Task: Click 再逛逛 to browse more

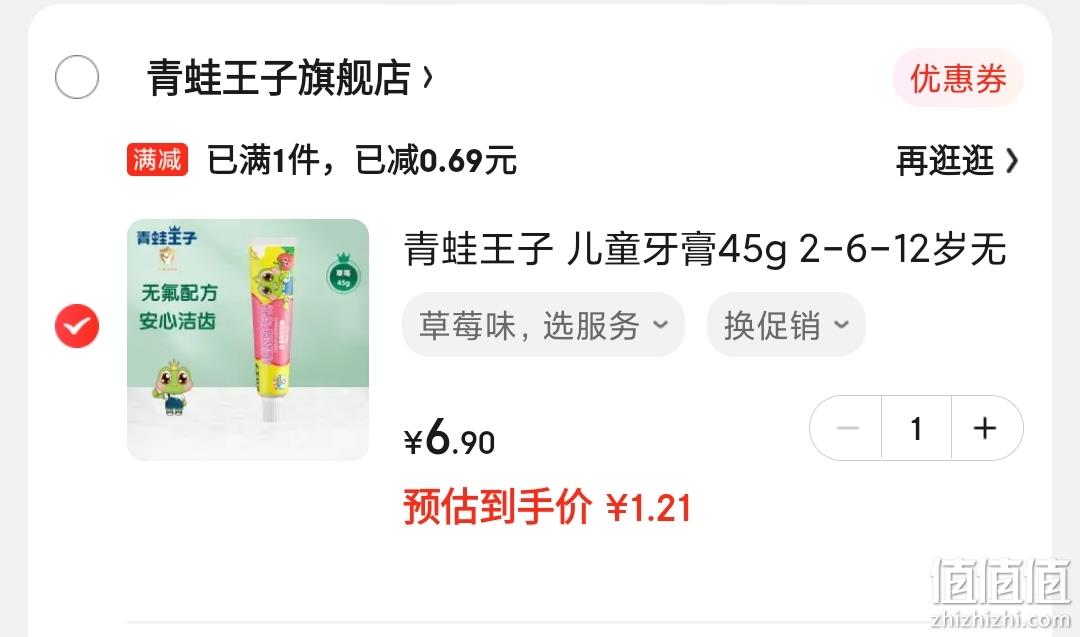Action: [944, 160]
